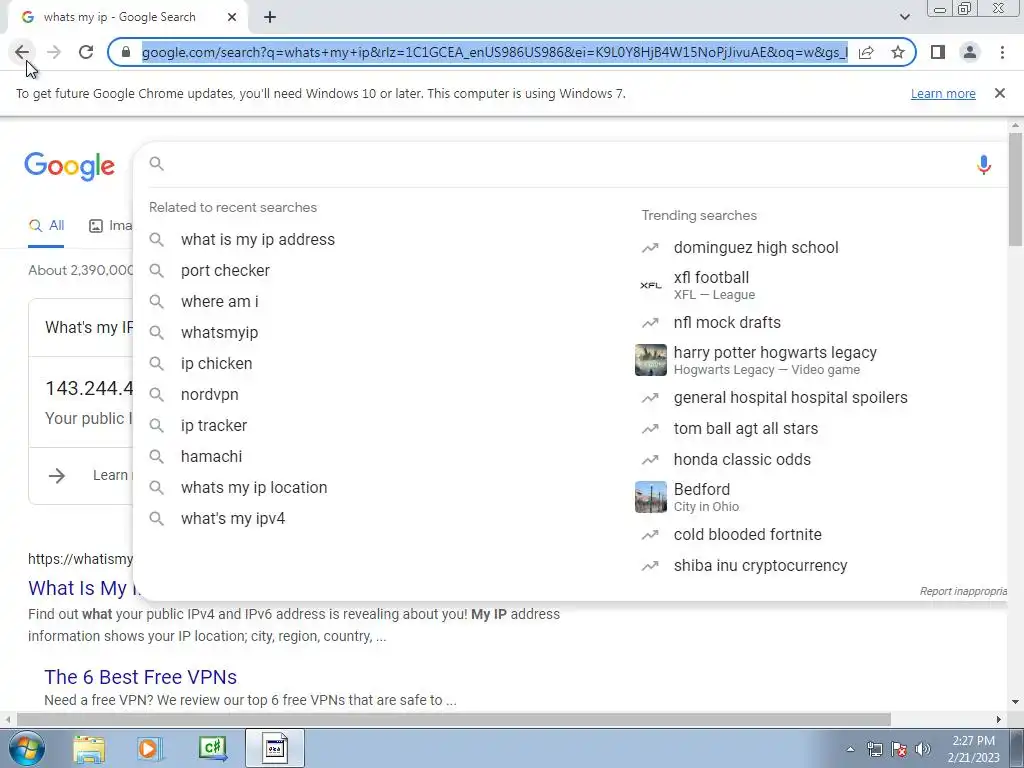The width and height of the screenshot is (1024, 768).
Task: View site information via the lock icon
Action: tap(126, 52)
